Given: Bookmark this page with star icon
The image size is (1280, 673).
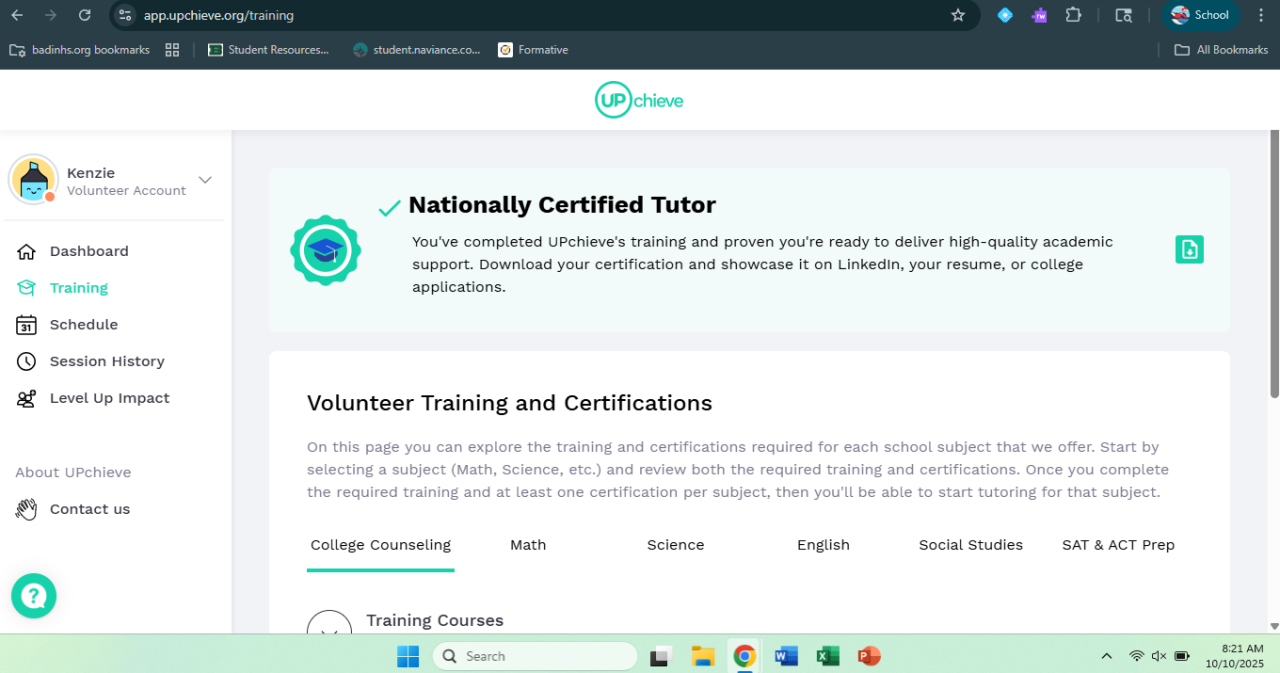Looking at the screenshot, I should click(957, 15).
